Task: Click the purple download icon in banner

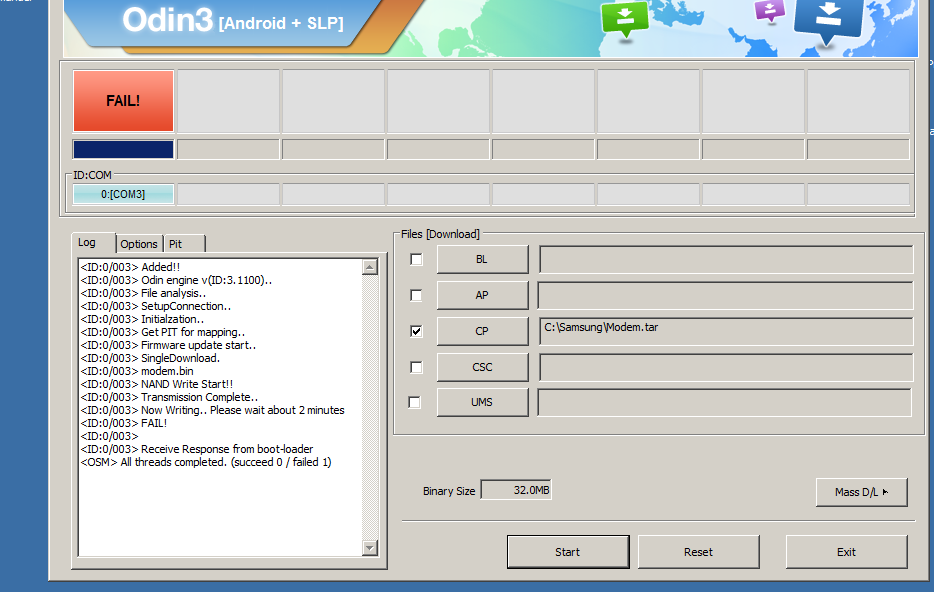Action: tap(770, 11)
